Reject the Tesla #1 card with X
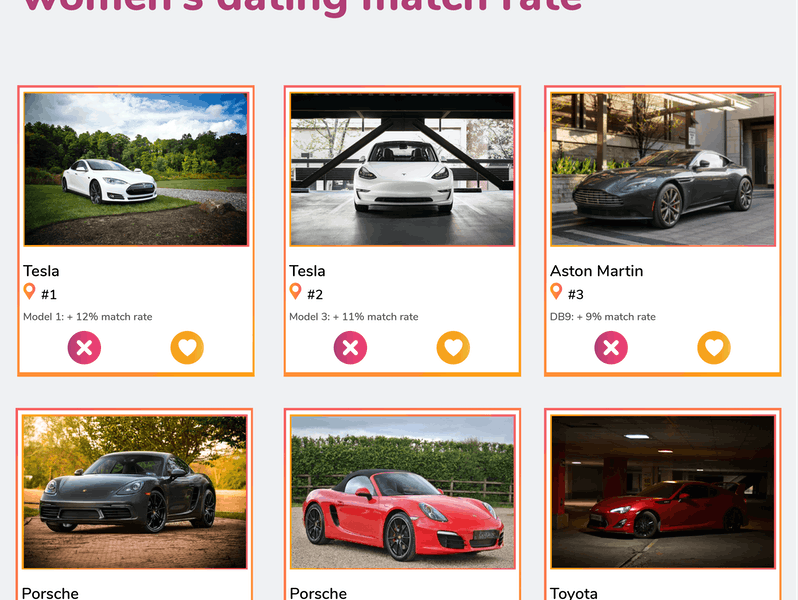 [x=84, y=348]
